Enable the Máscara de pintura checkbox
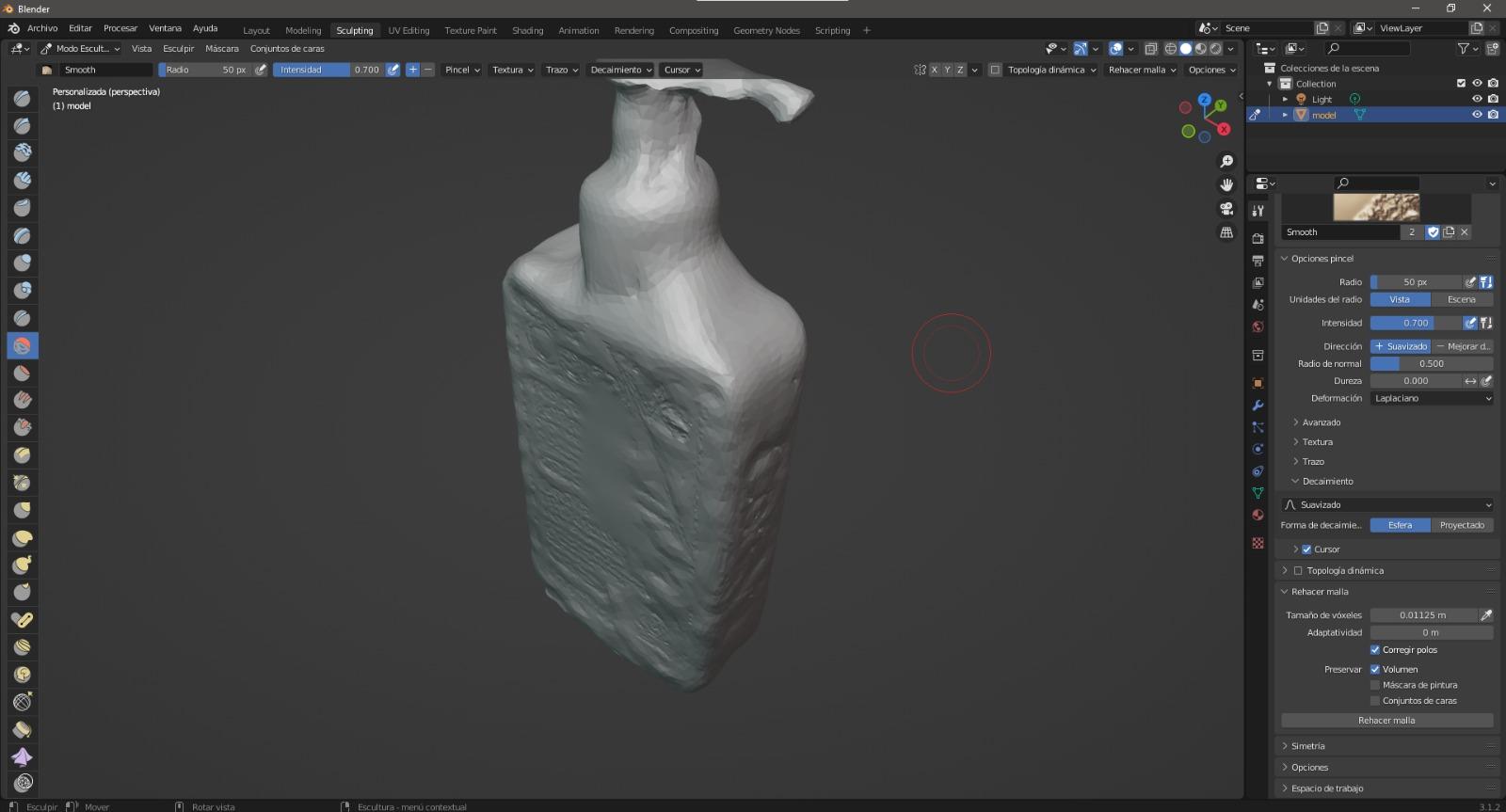The width and height of the screenshot is (1506, 812). click(1375, 685)
